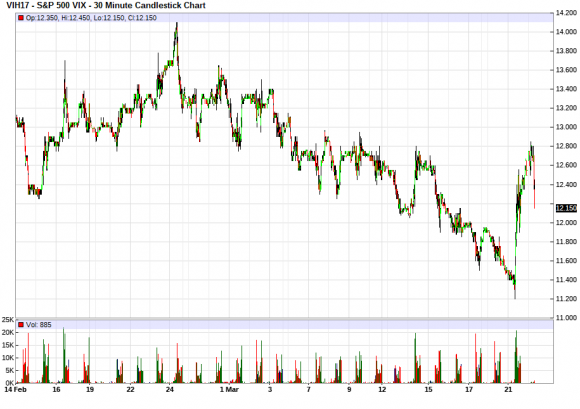Click the '14 Feb' date axis label

click(16, 390)
